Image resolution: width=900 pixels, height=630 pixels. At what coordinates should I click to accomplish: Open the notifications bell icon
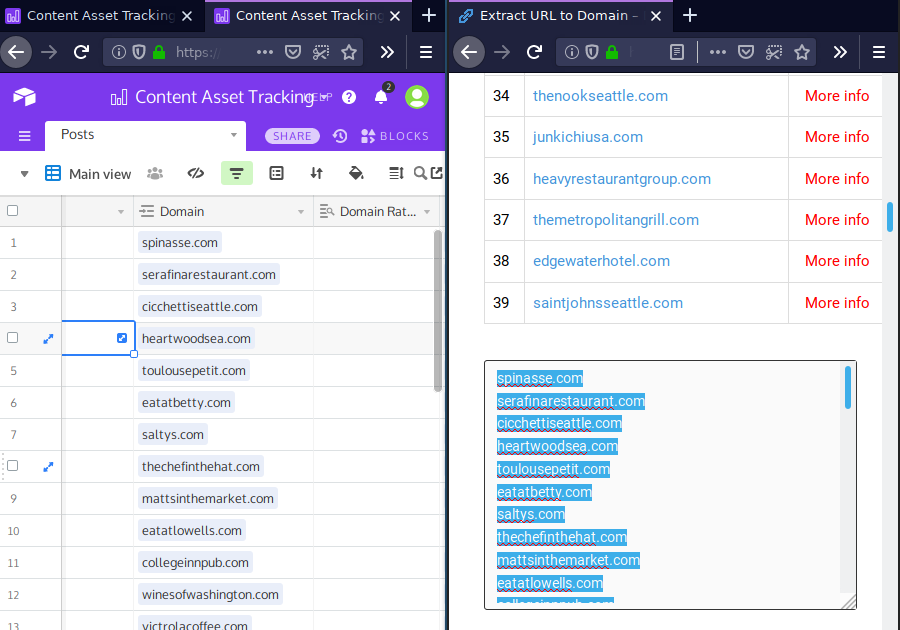point(381,97)
